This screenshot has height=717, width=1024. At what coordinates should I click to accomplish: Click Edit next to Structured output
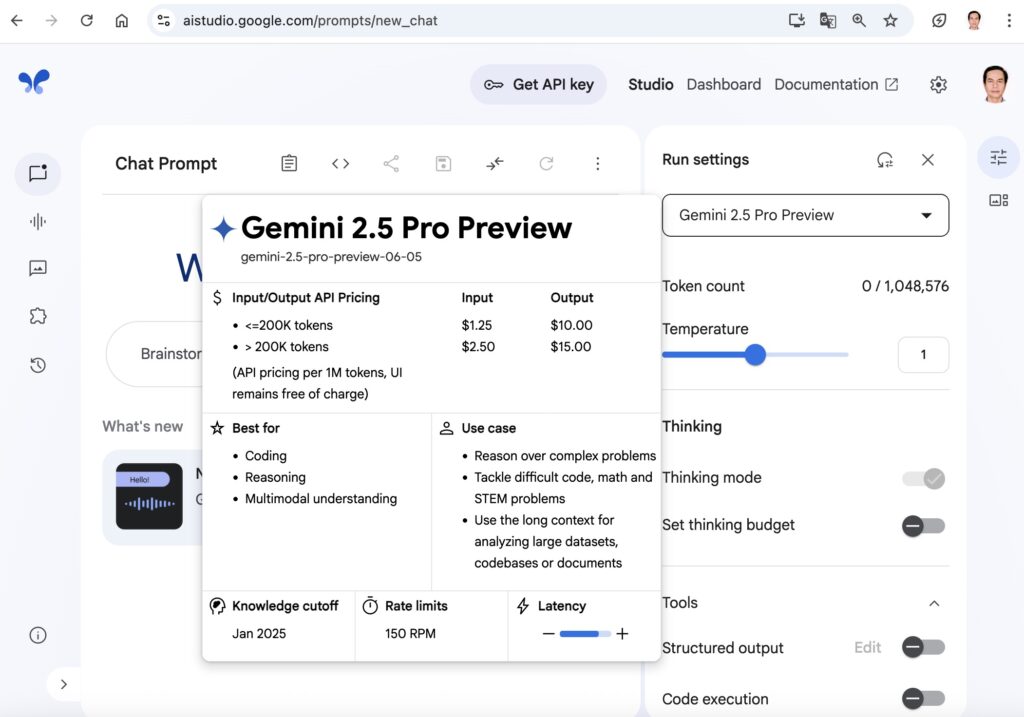pyautogui.click(x=867, y=647)
